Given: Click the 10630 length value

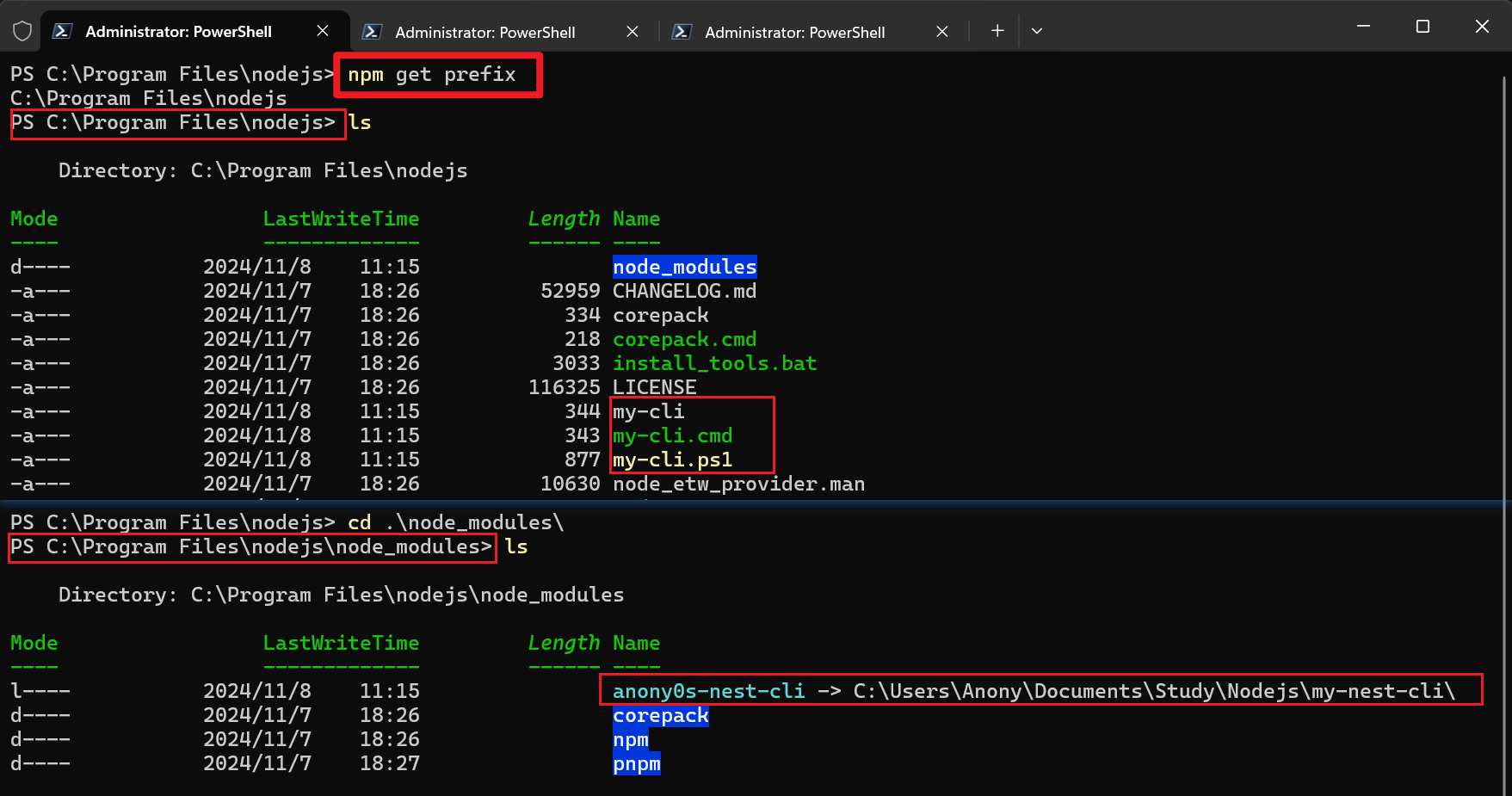Looking at the screenshot, I should point(571,484).
